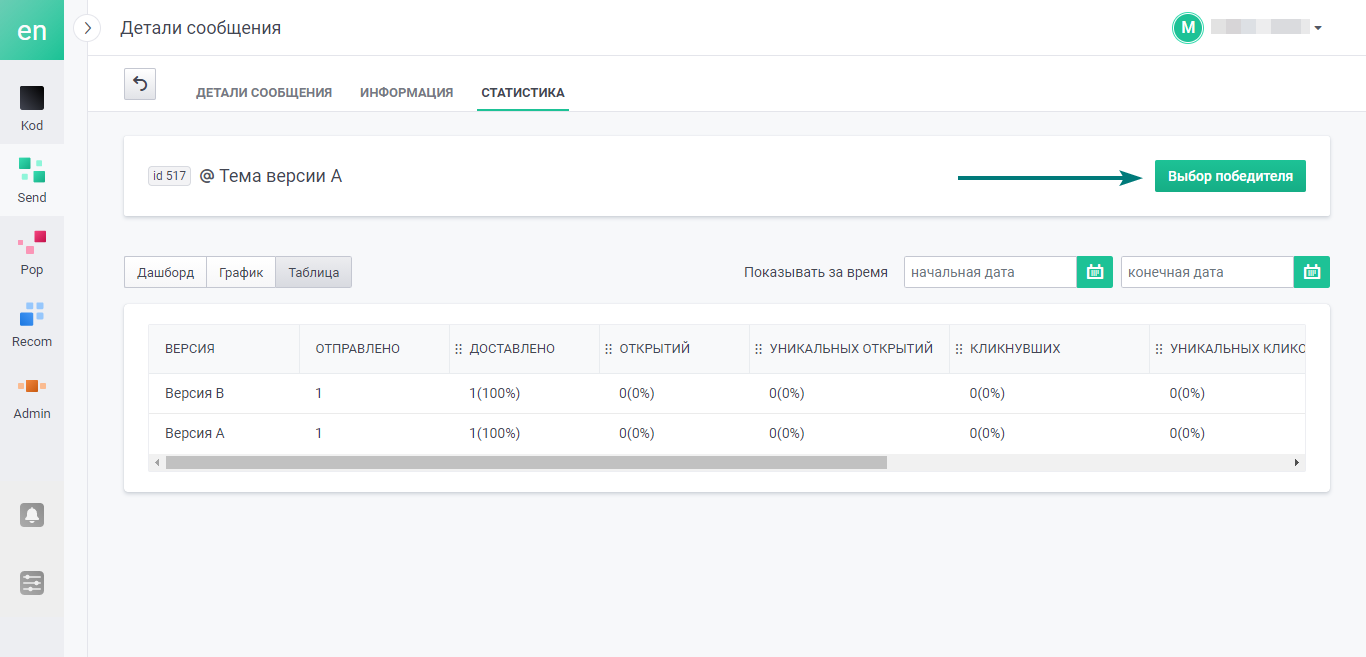Open the Send module in sidebar
The width and height of the screenshot is (1366, 657).
click(x=32, y=180)
